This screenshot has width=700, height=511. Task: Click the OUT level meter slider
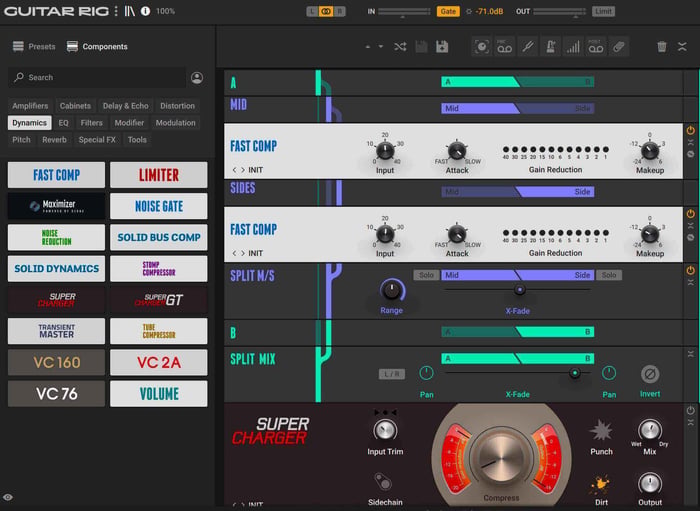click(x=560, y=12)
